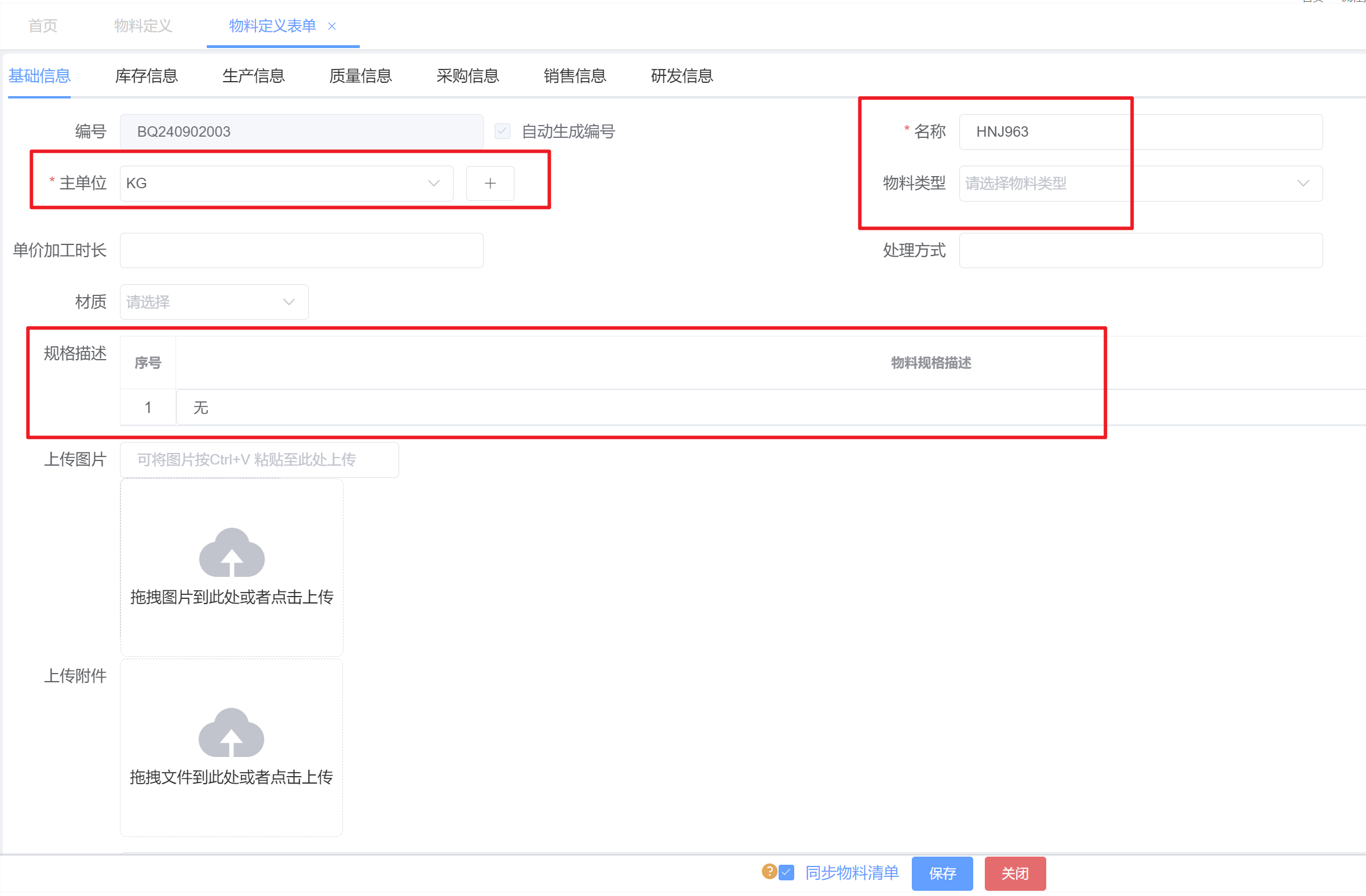Viewport: 1366px width, 896px height.
Task: Click the 名称 field containing HNJ963
Action: (x=1141, y=132)
